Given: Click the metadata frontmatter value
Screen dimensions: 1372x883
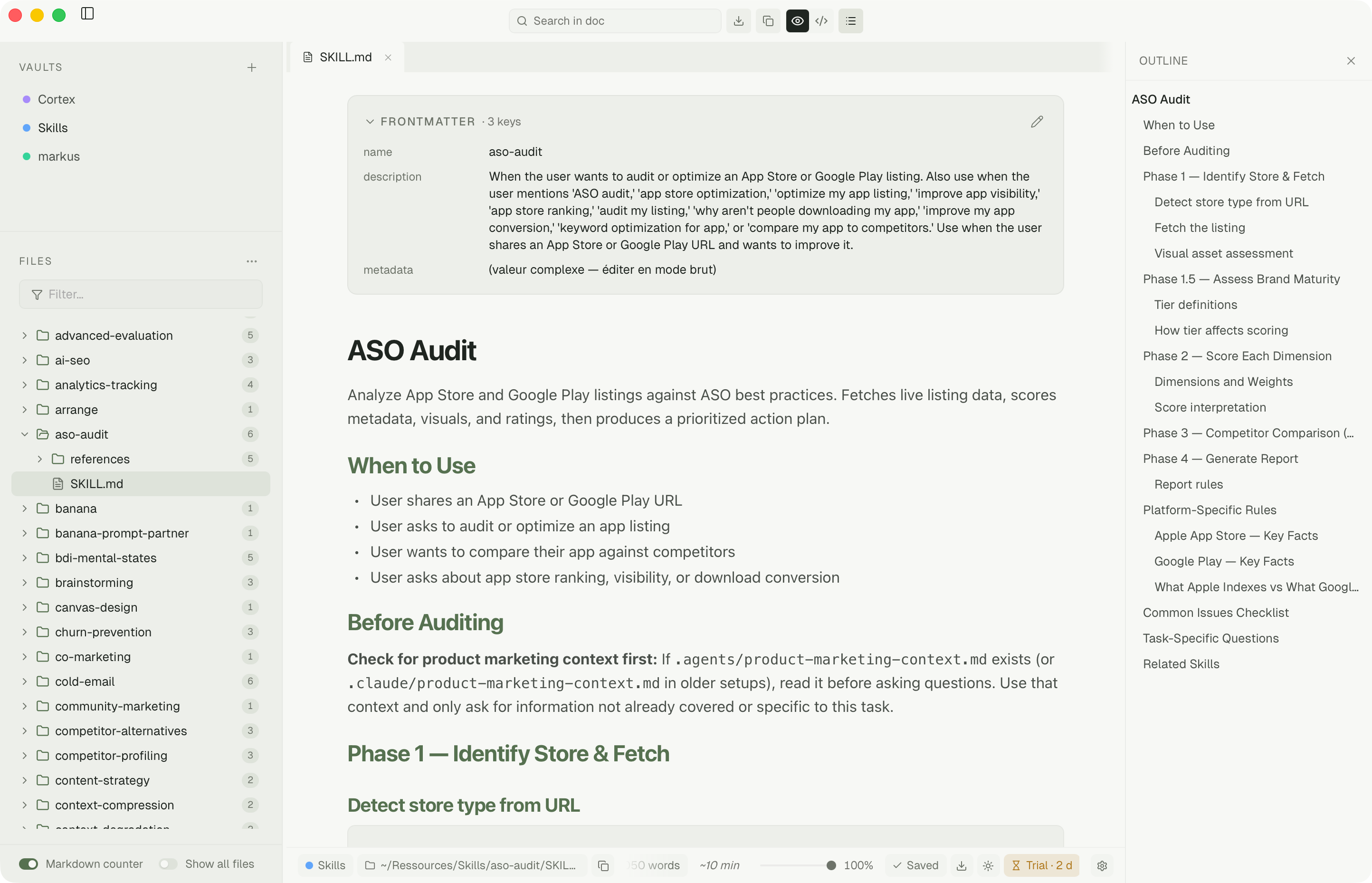Looking at the screenshot, I should pyautogui.click(x=602, y=269).
